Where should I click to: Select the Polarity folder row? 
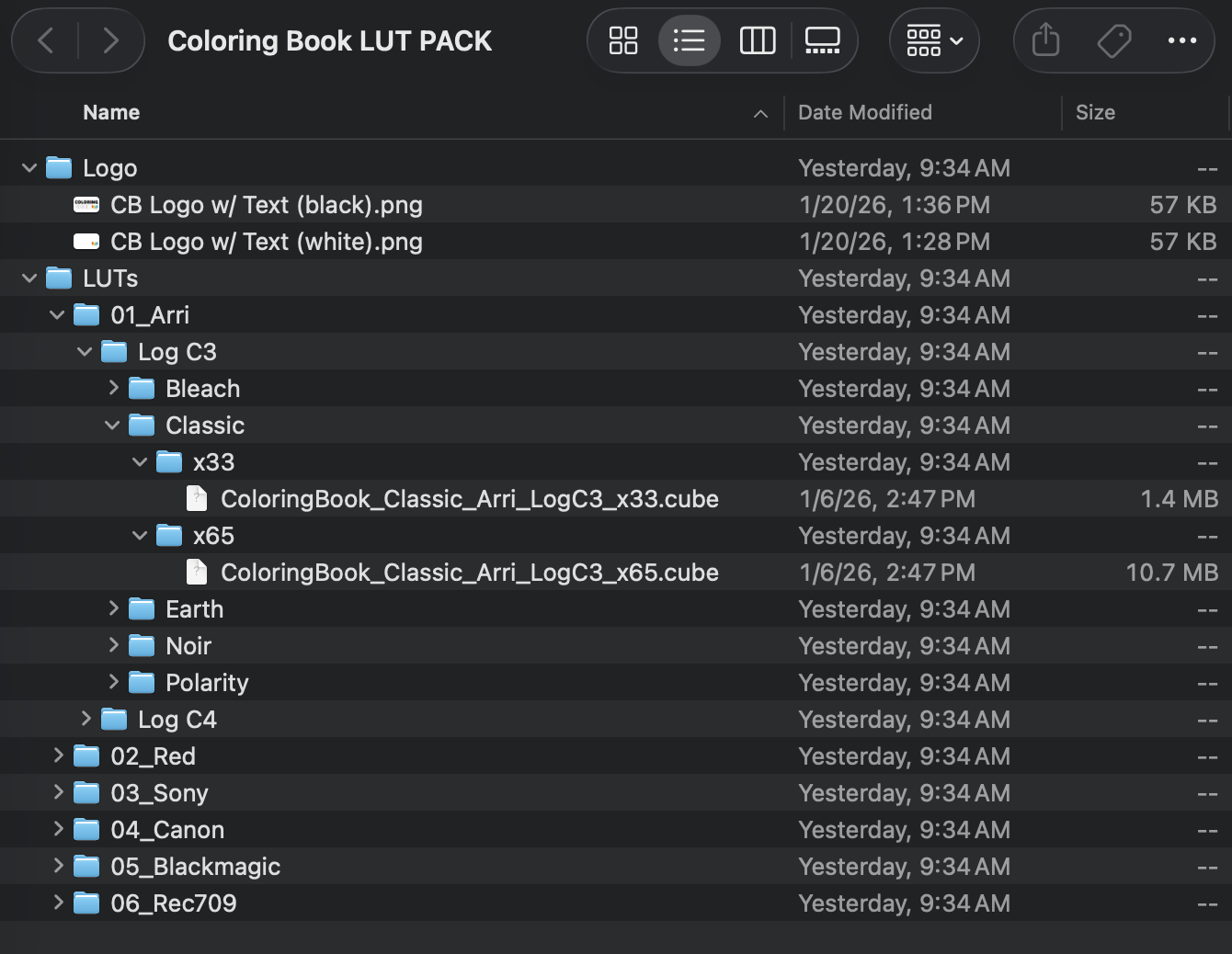[207, 682]
